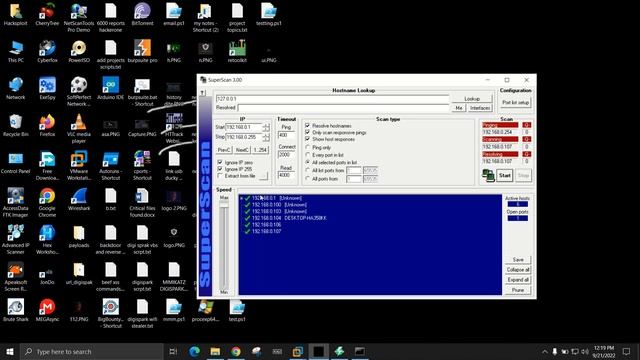Open the MEGAsync desktop icon
Screen dimensions: 640x360
[x=47, y=310]
